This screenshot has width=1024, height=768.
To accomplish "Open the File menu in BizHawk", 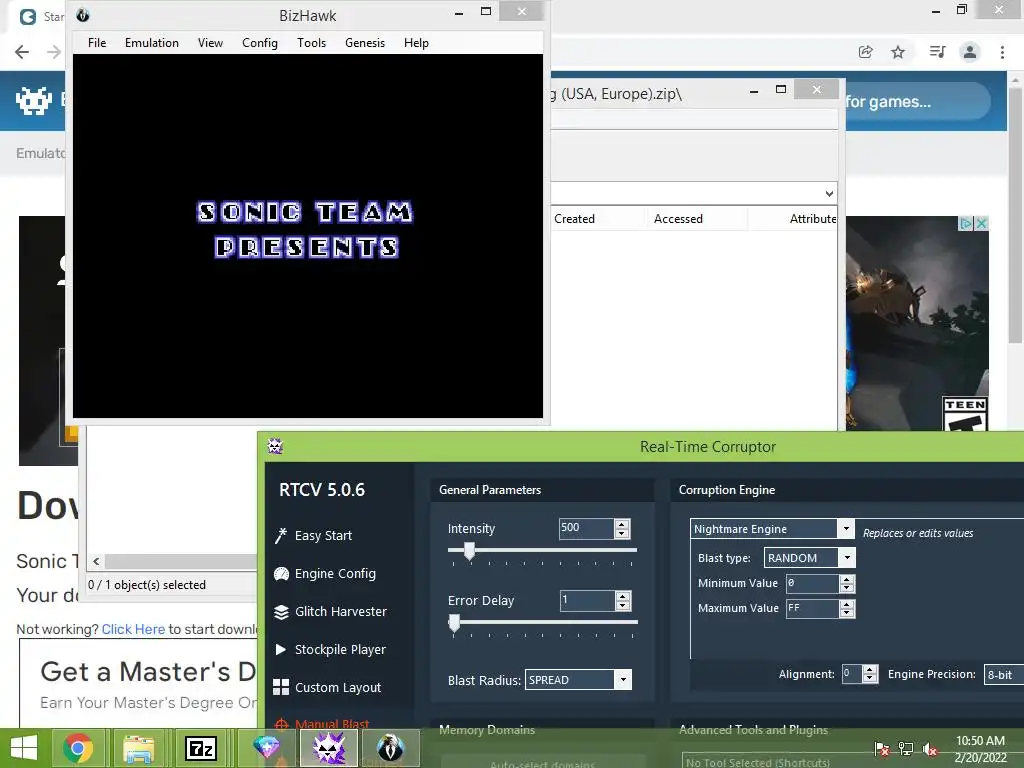I will tap(97, 42).
